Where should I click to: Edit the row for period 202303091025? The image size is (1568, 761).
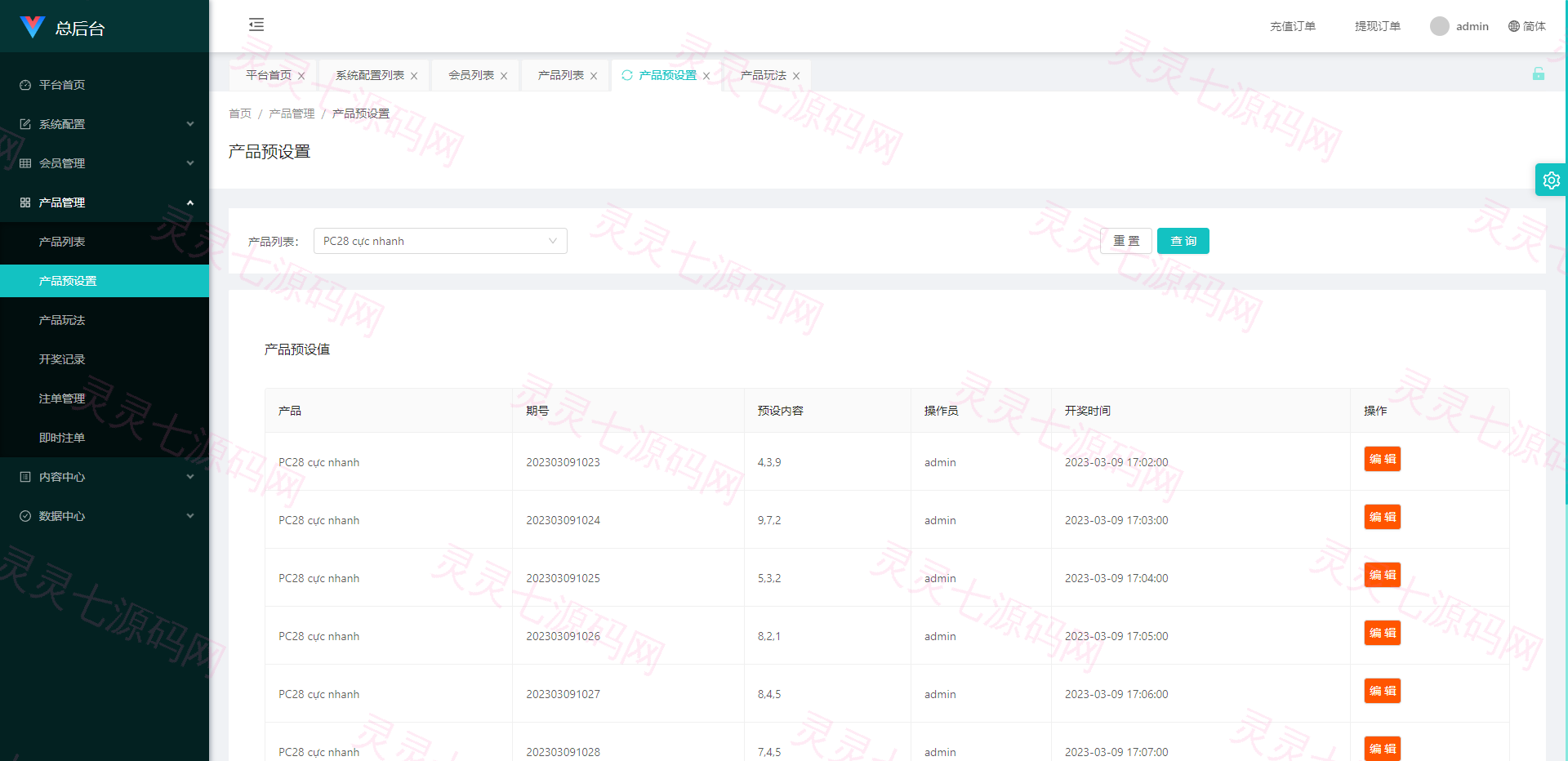tap(1383, 575)
